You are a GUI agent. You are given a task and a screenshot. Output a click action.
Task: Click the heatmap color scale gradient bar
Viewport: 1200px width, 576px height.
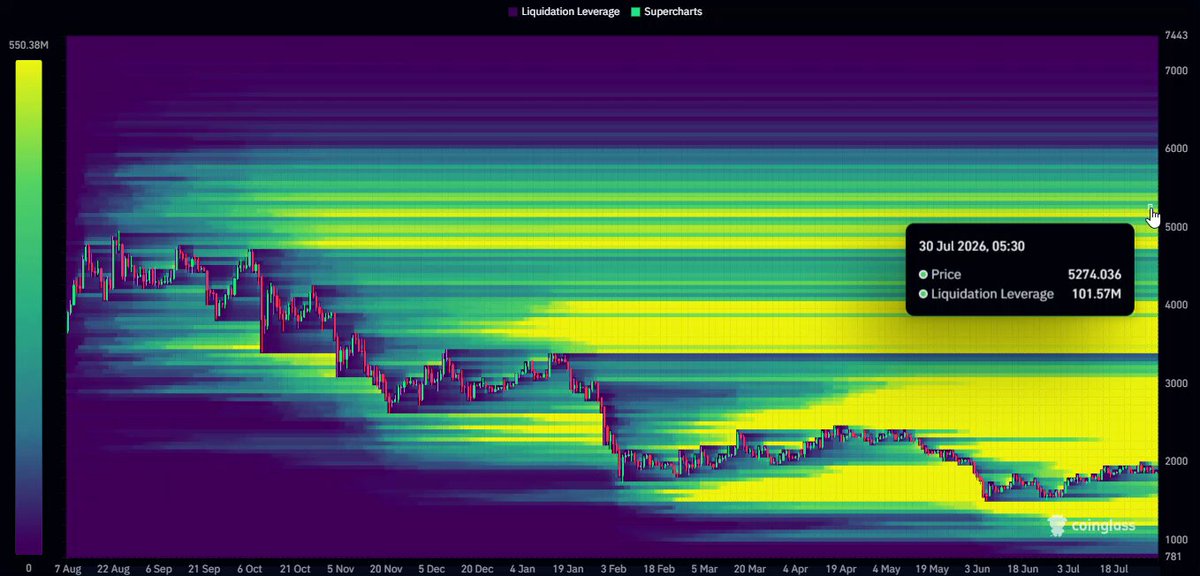28,307
